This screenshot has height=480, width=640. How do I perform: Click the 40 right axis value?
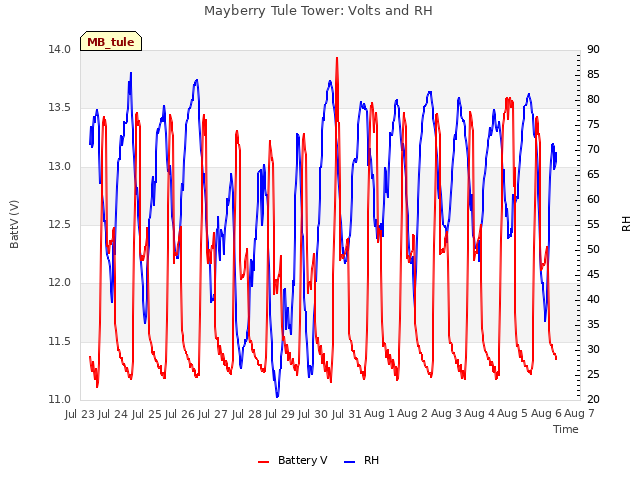(593, 300)
